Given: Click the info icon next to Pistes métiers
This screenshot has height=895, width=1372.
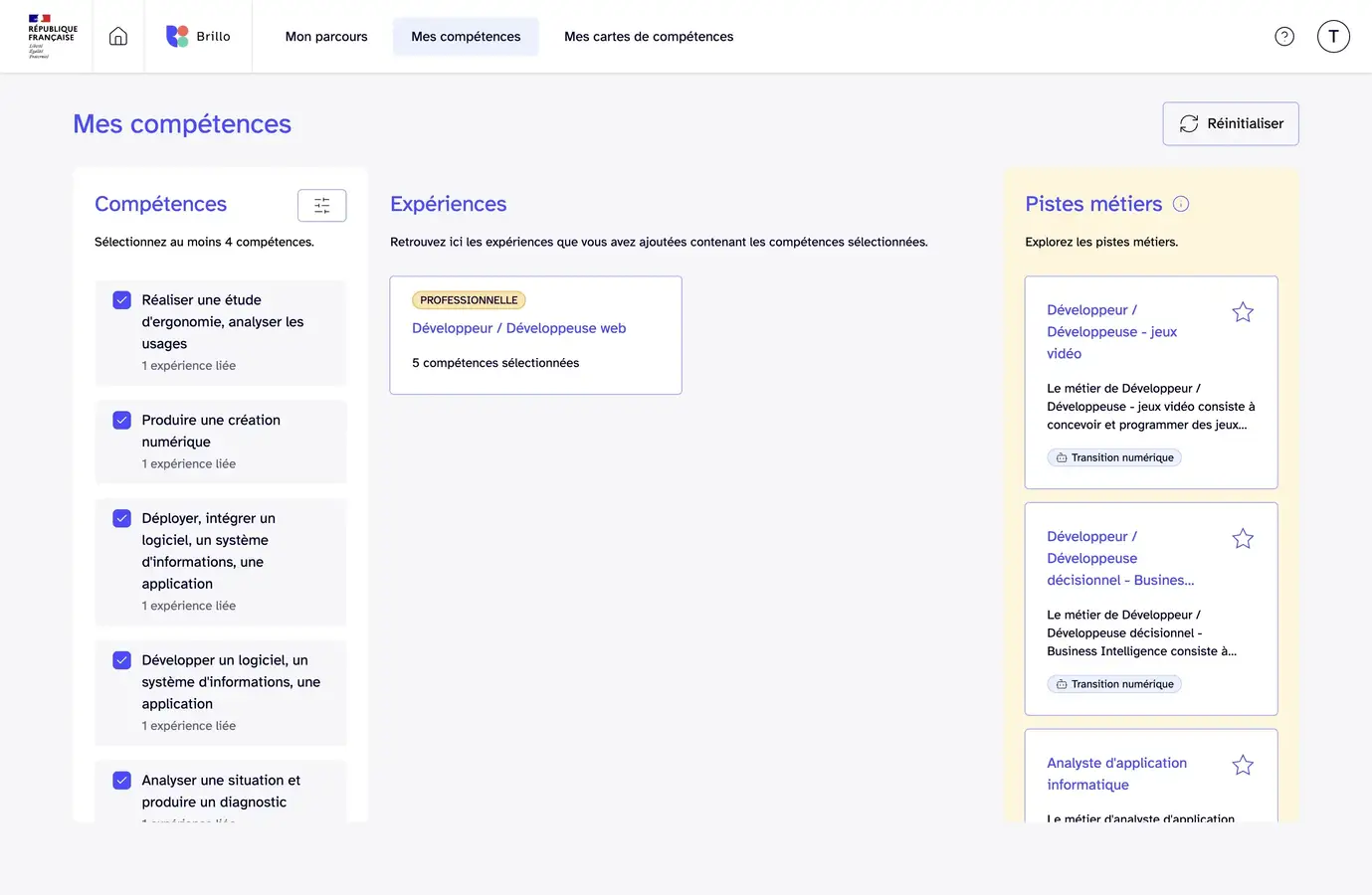Looking at the screenshot, I should click(1181, 204).
